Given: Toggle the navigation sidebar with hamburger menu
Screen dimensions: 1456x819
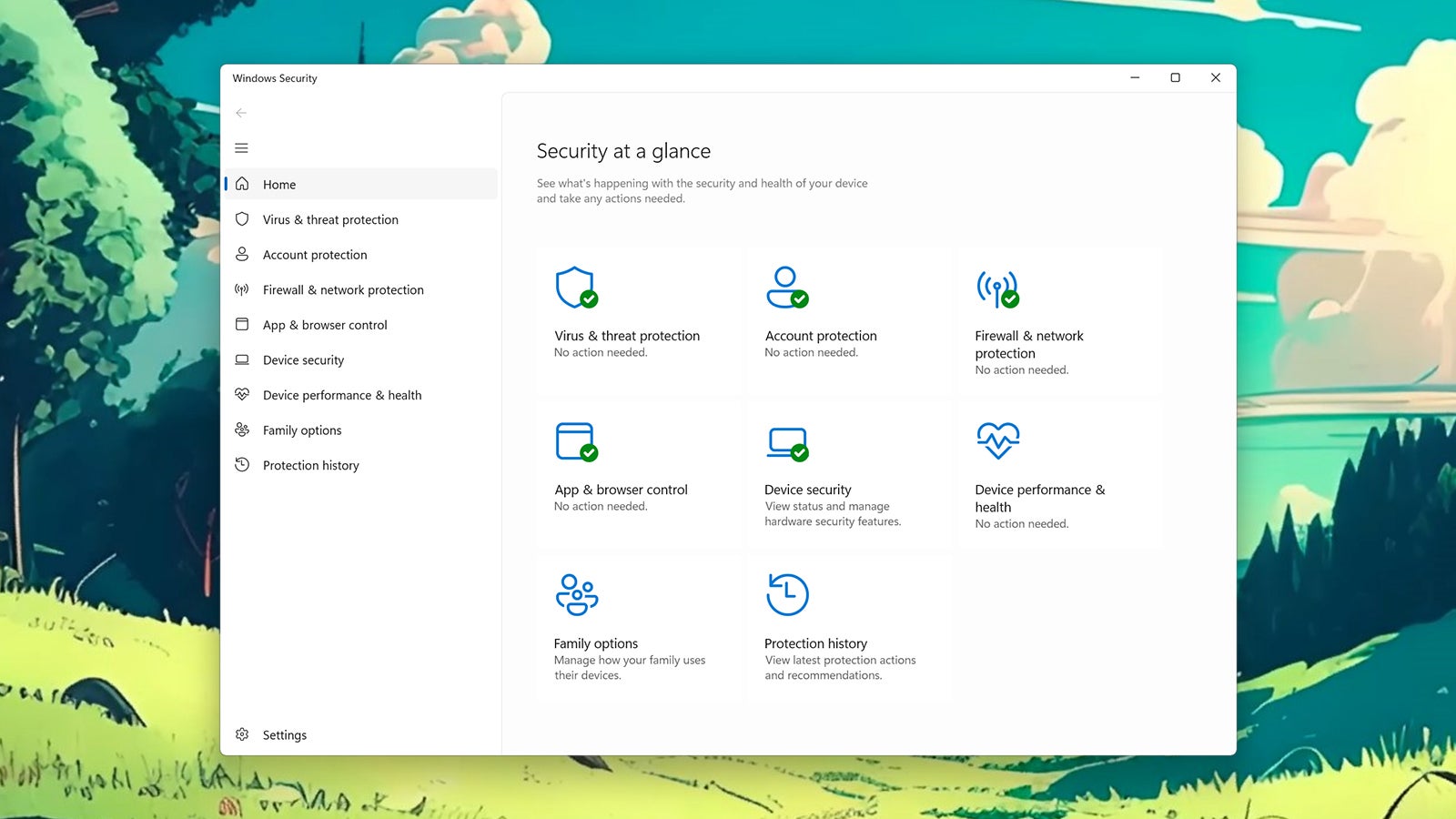Looking at the screenshot, I should coord(241,147).
